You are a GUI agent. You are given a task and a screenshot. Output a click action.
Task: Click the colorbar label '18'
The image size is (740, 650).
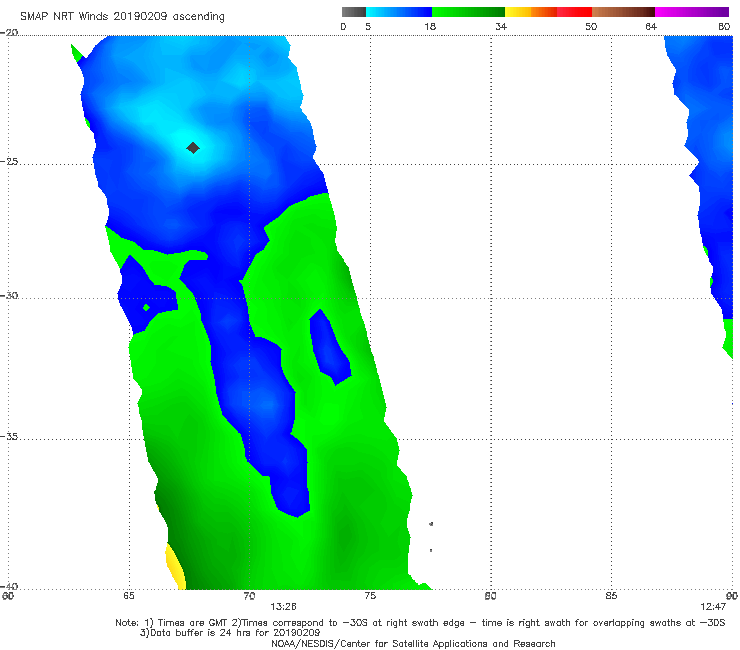coord(430,27)
